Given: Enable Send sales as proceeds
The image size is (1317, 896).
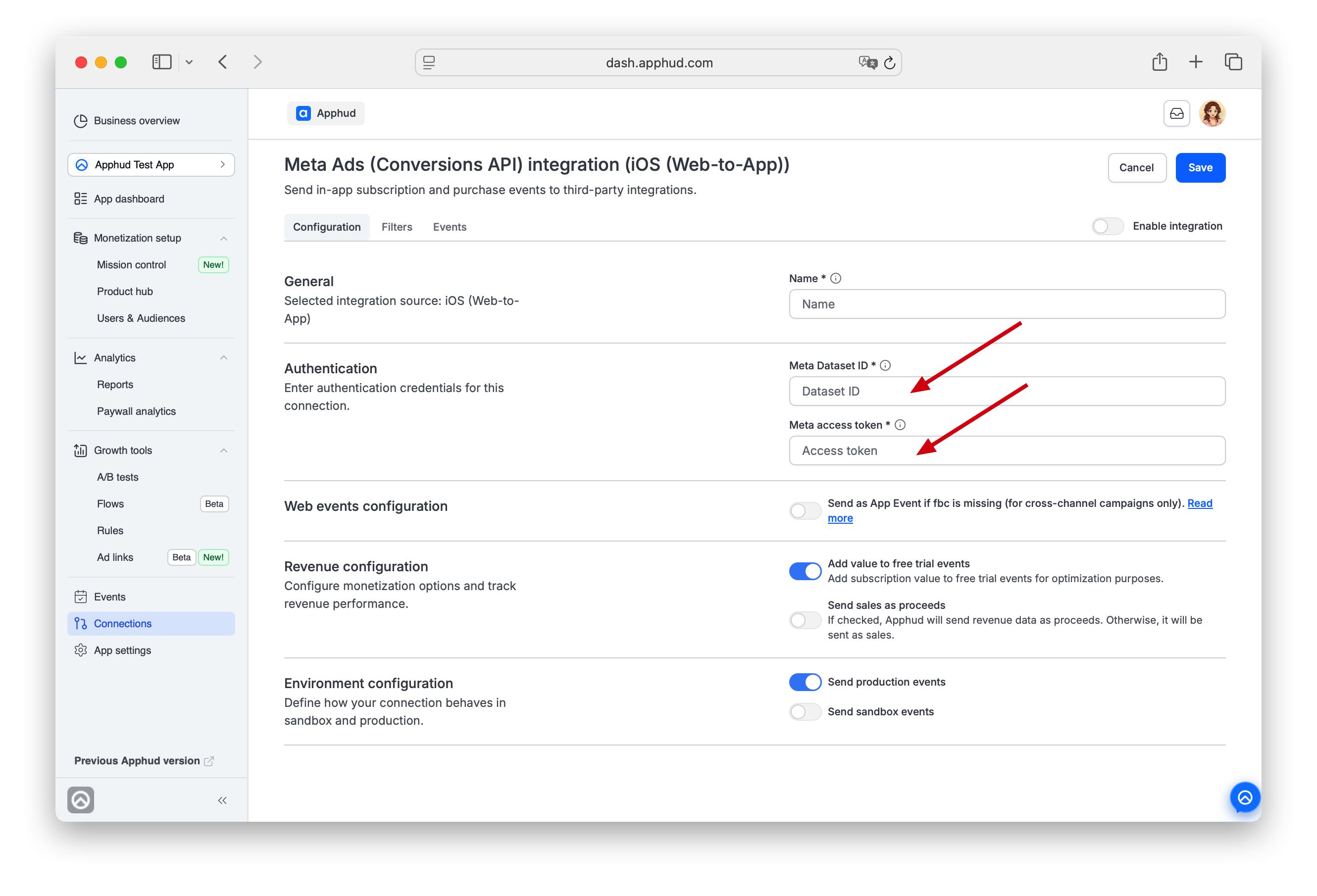Looking at the screenshot, I should tap(805, 620).
